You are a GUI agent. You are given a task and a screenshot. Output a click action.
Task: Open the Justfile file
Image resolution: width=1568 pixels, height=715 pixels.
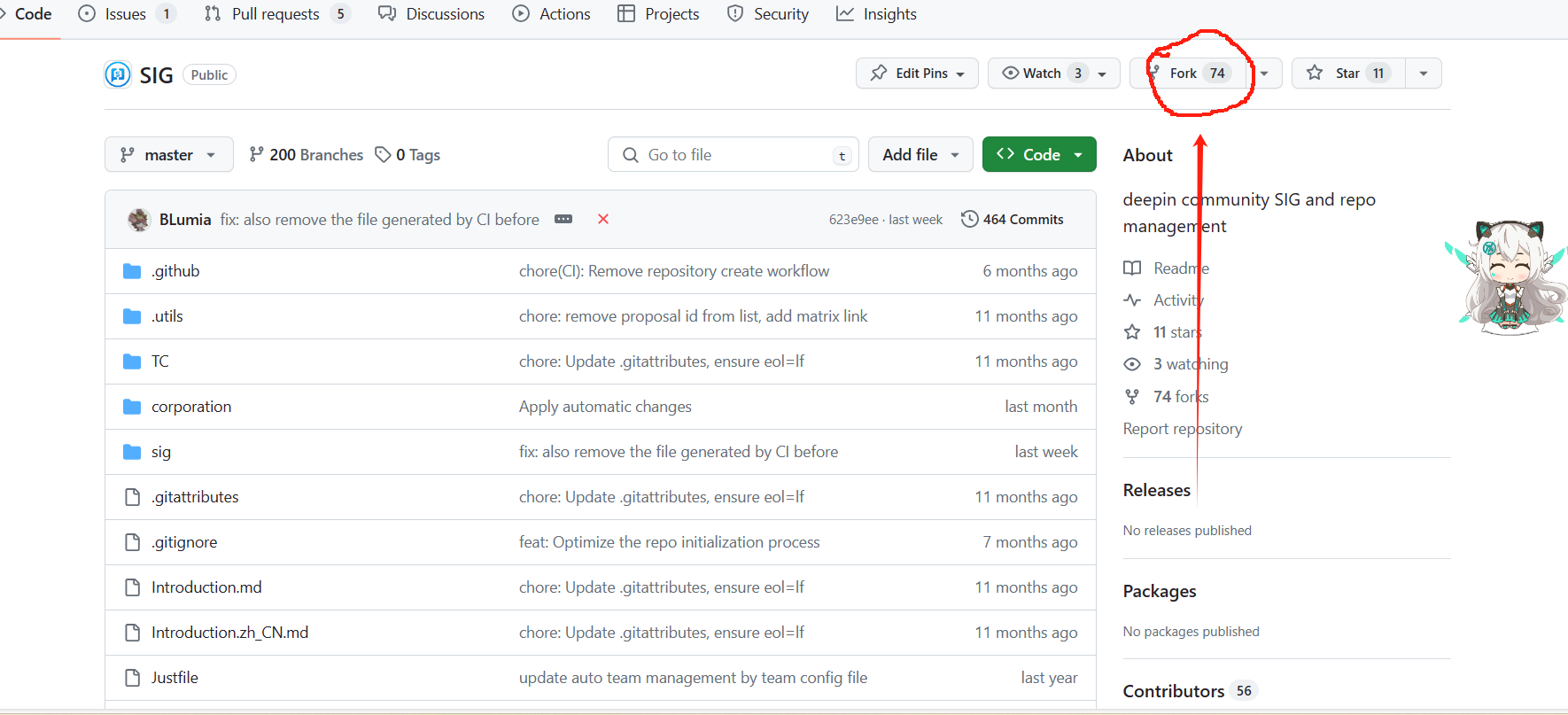click(175, 678)
